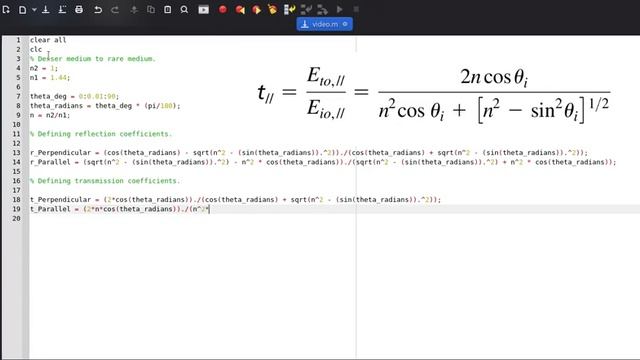Screen dimensions: 640x360
Task: Click the t_Perpendicular variable name
Action: (x=60, y=200)
